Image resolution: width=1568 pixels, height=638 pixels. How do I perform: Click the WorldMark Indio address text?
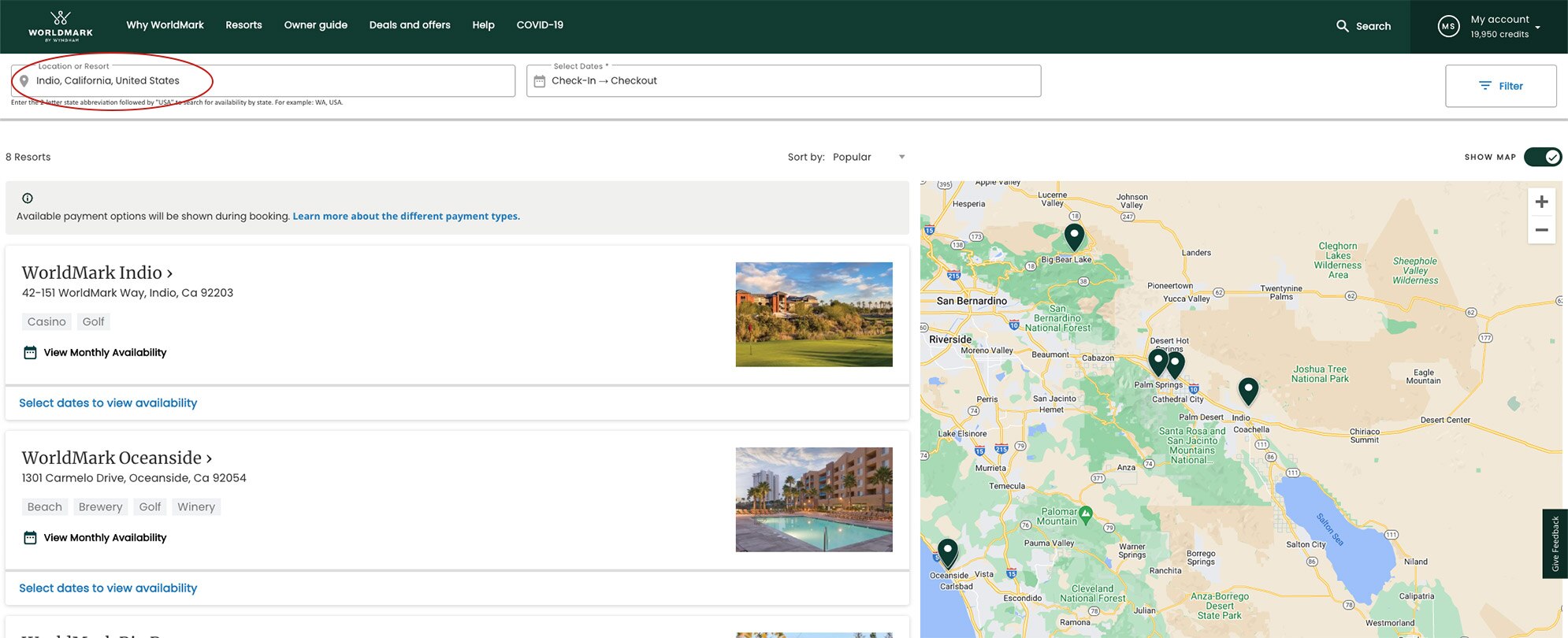coord(128,293)
